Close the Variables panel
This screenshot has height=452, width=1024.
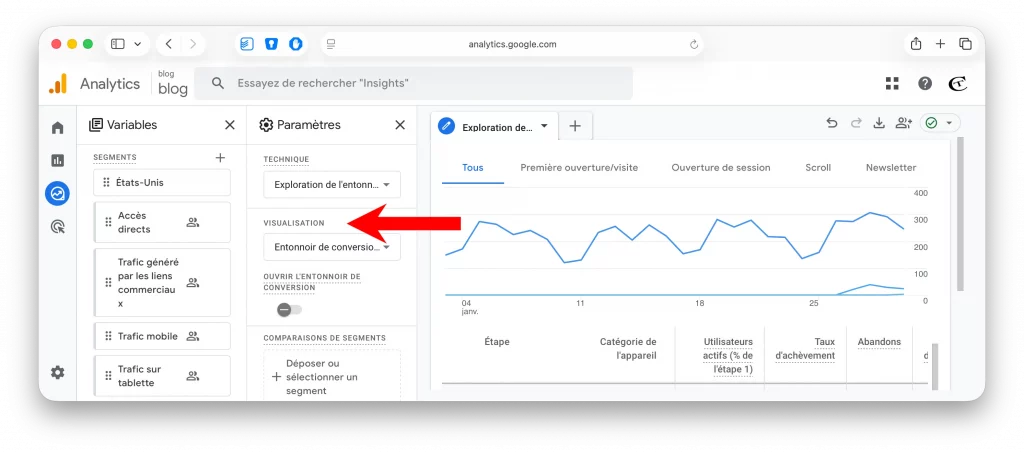click(230, 125)
